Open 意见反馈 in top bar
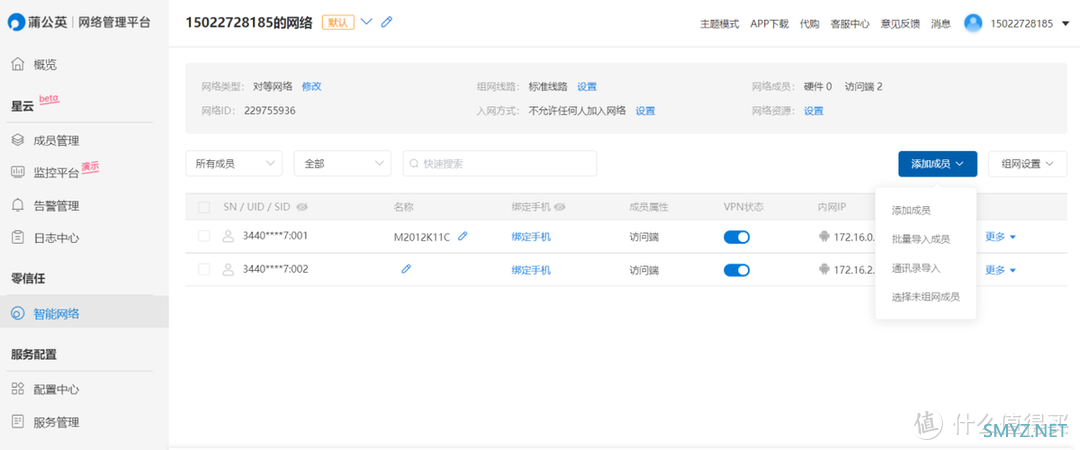The width and height of the screenshot is (1080, 450). (900, 24)
